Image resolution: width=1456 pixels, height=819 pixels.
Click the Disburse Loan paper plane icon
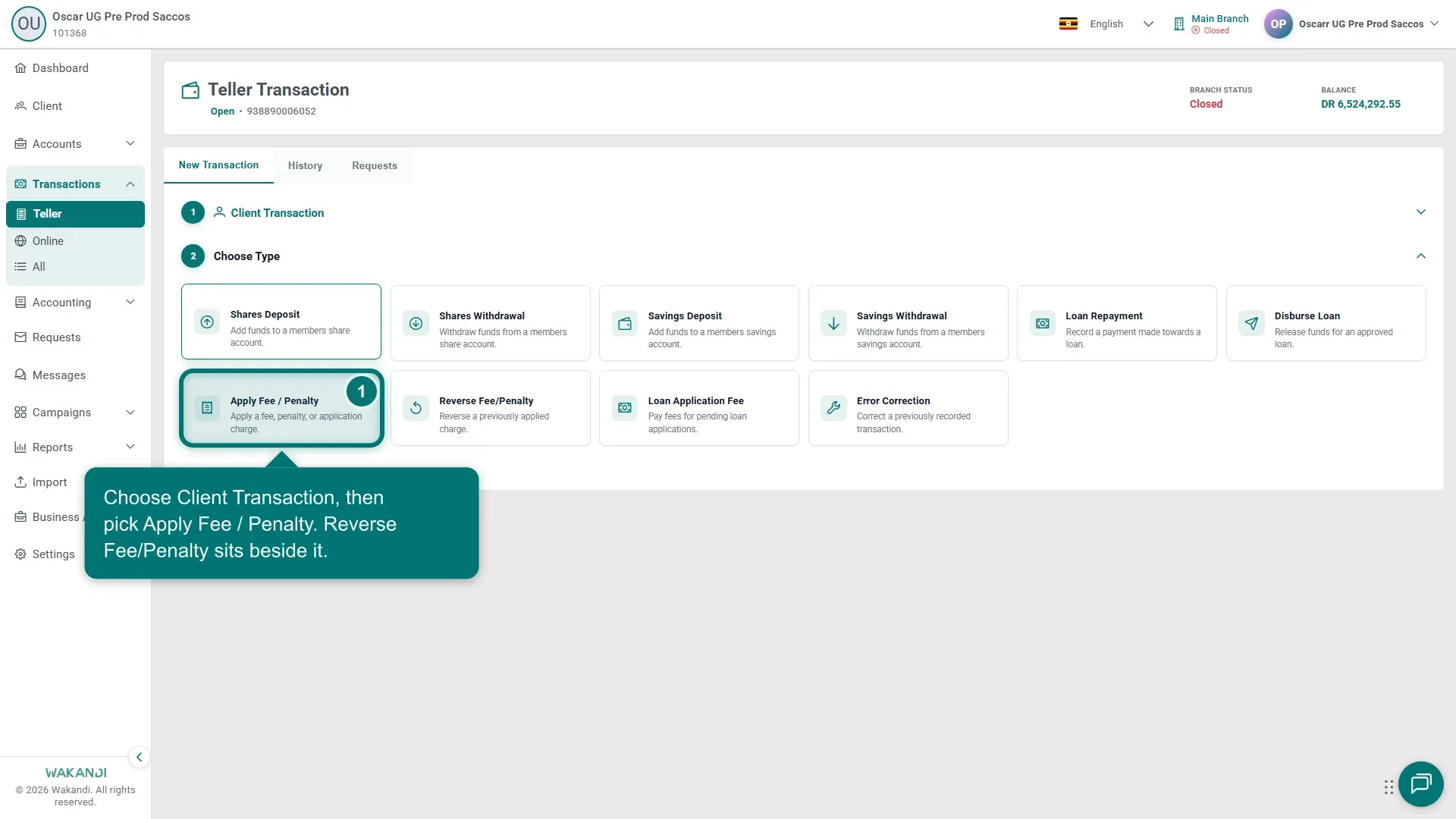coord(1251,323)
